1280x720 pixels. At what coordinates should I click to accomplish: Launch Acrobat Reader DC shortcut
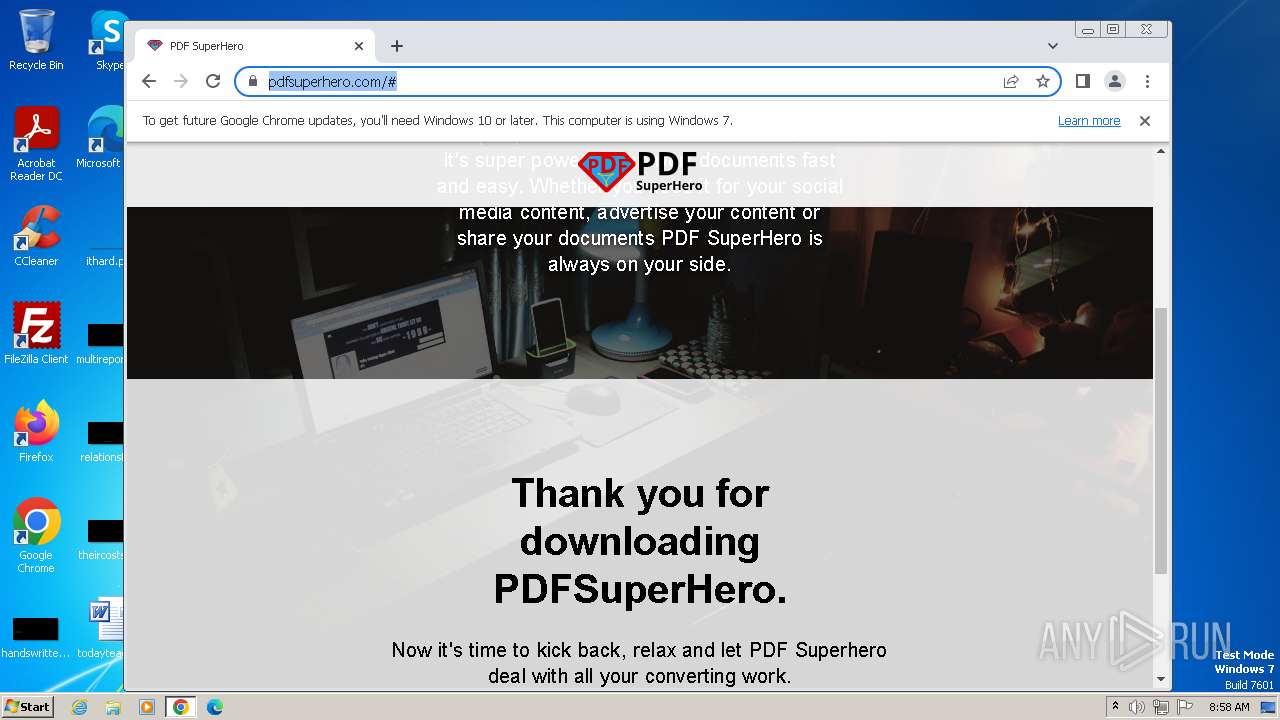click(x=36, y=143)
